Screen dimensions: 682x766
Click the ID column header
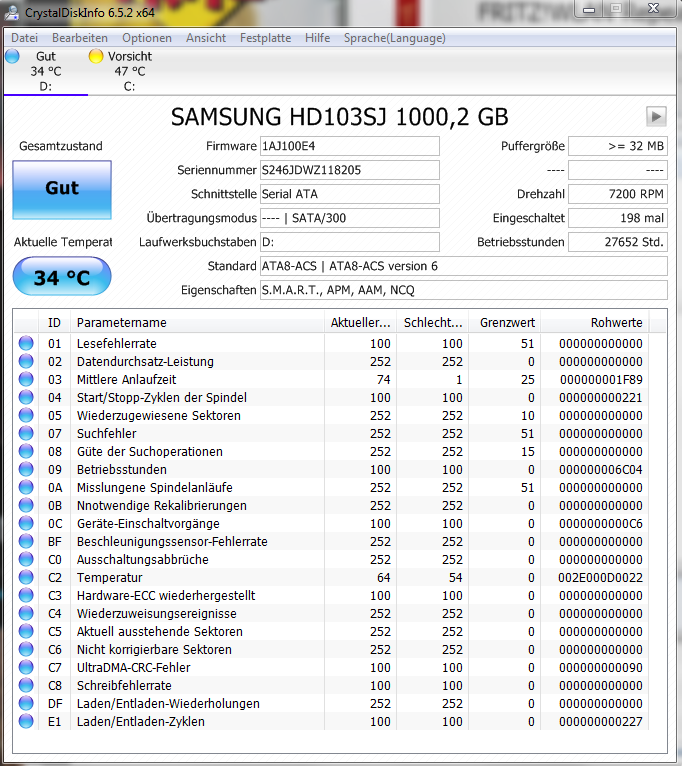tap(54, 322)
